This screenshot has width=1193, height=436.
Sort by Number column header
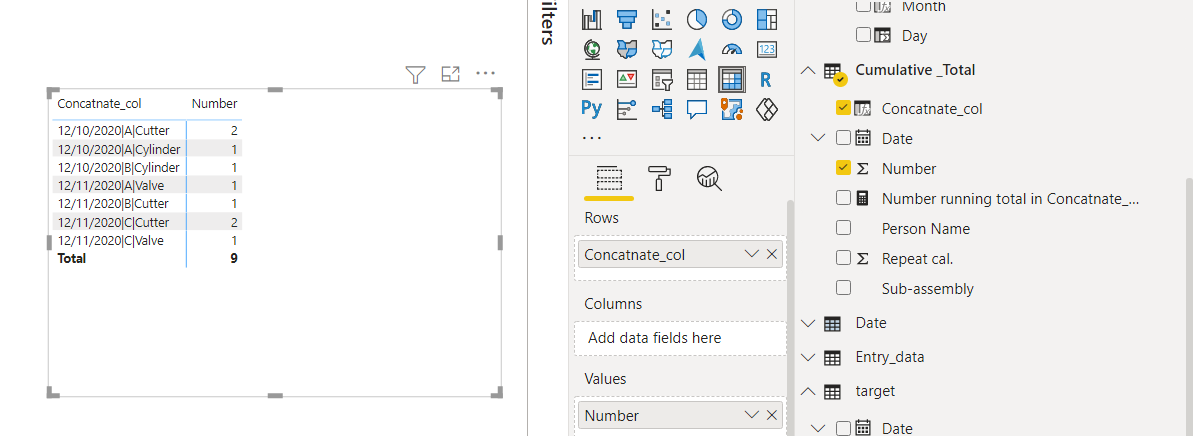point(215,103)
